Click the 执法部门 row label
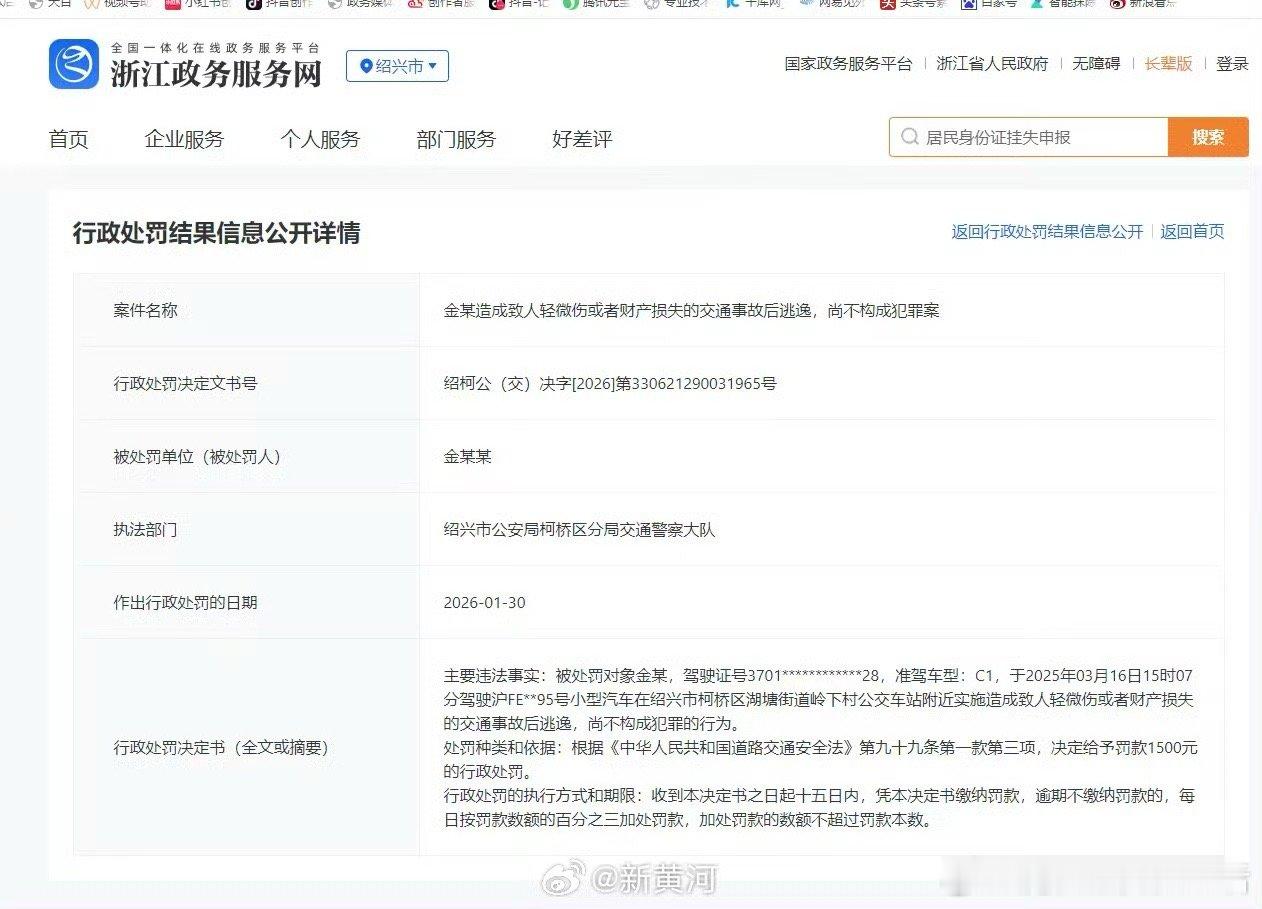The width and height of the screenshot is (1262, 909). [145, 529]
